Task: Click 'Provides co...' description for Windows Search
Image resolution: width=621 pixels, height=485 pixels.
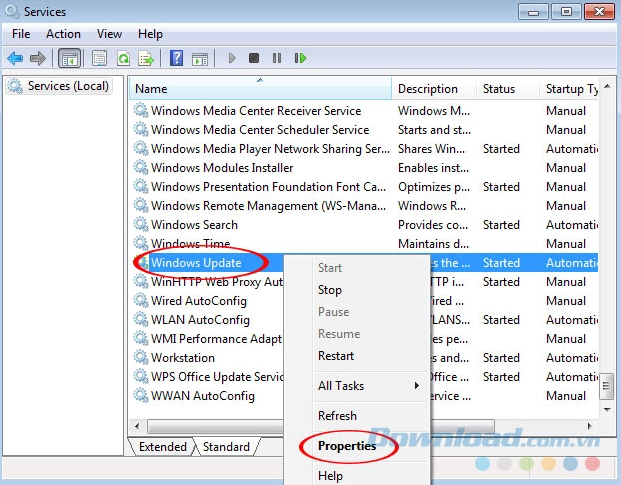Action: [432, 224]
